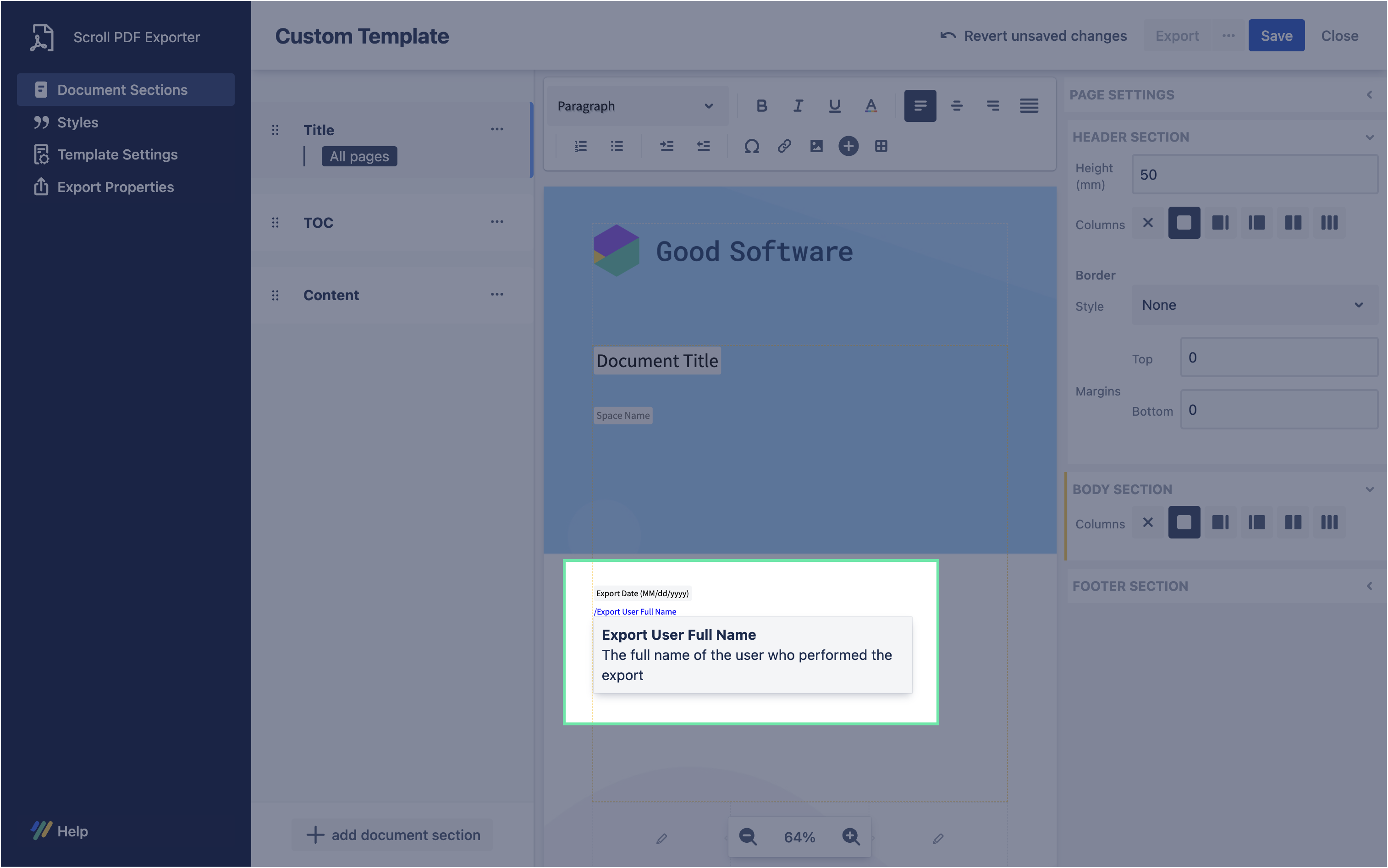Open Styles in the sidebar
The height and width of the screenshot is (868, 1388).
click(77, 122)
